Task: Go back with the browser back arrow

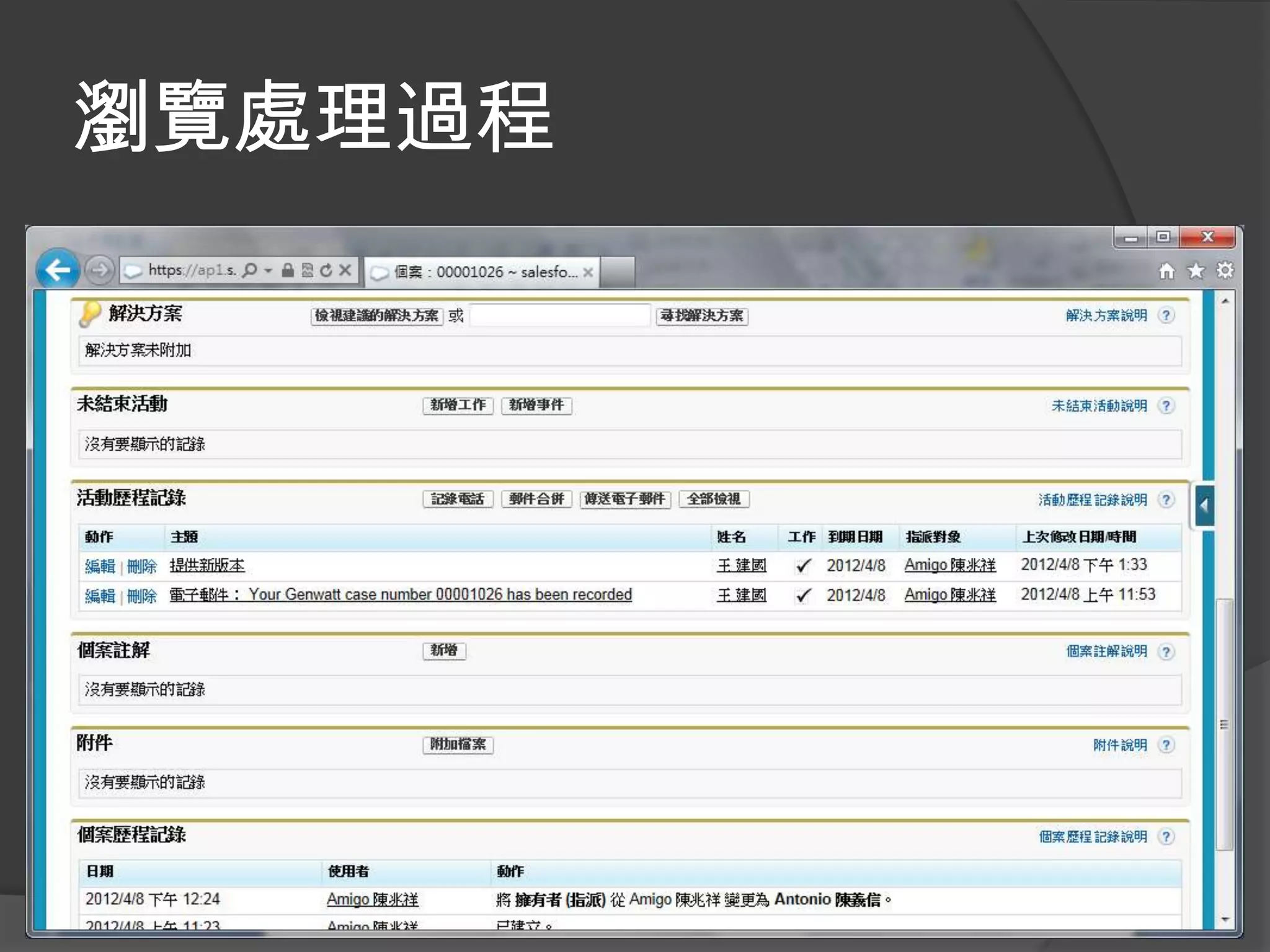Action: (58, 270)
